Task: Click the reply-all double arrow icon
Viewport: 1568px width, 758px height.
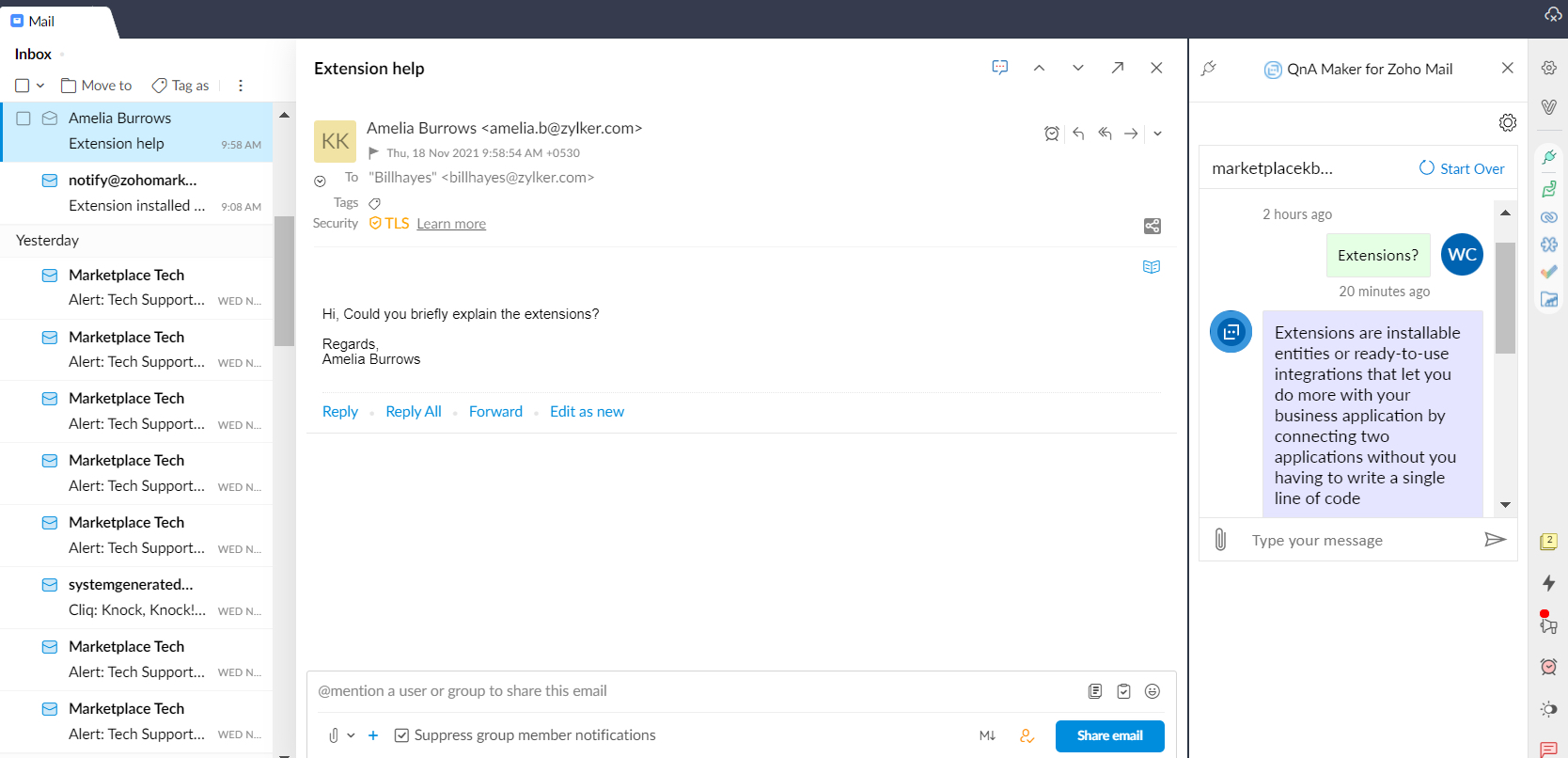Action: pos(1105,134)
